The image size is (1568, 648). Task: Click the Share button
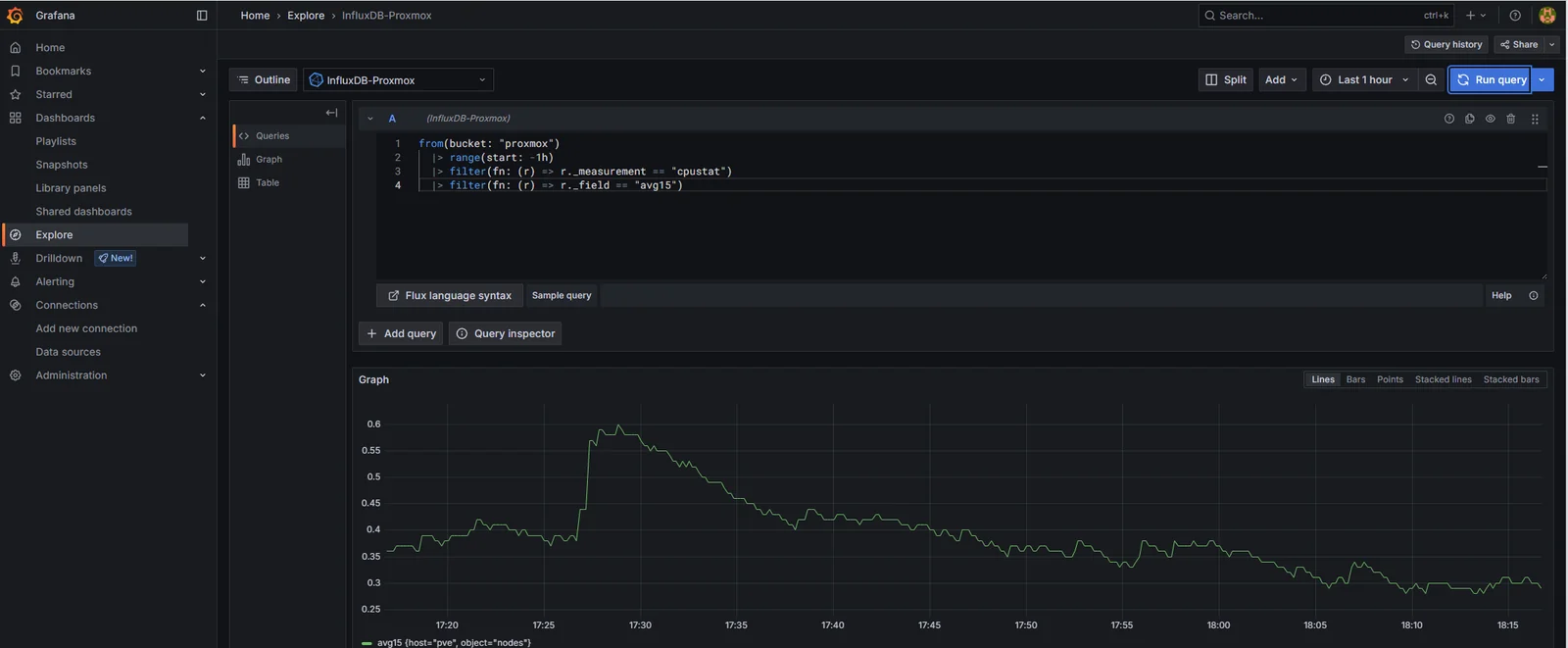[1520, 44]
